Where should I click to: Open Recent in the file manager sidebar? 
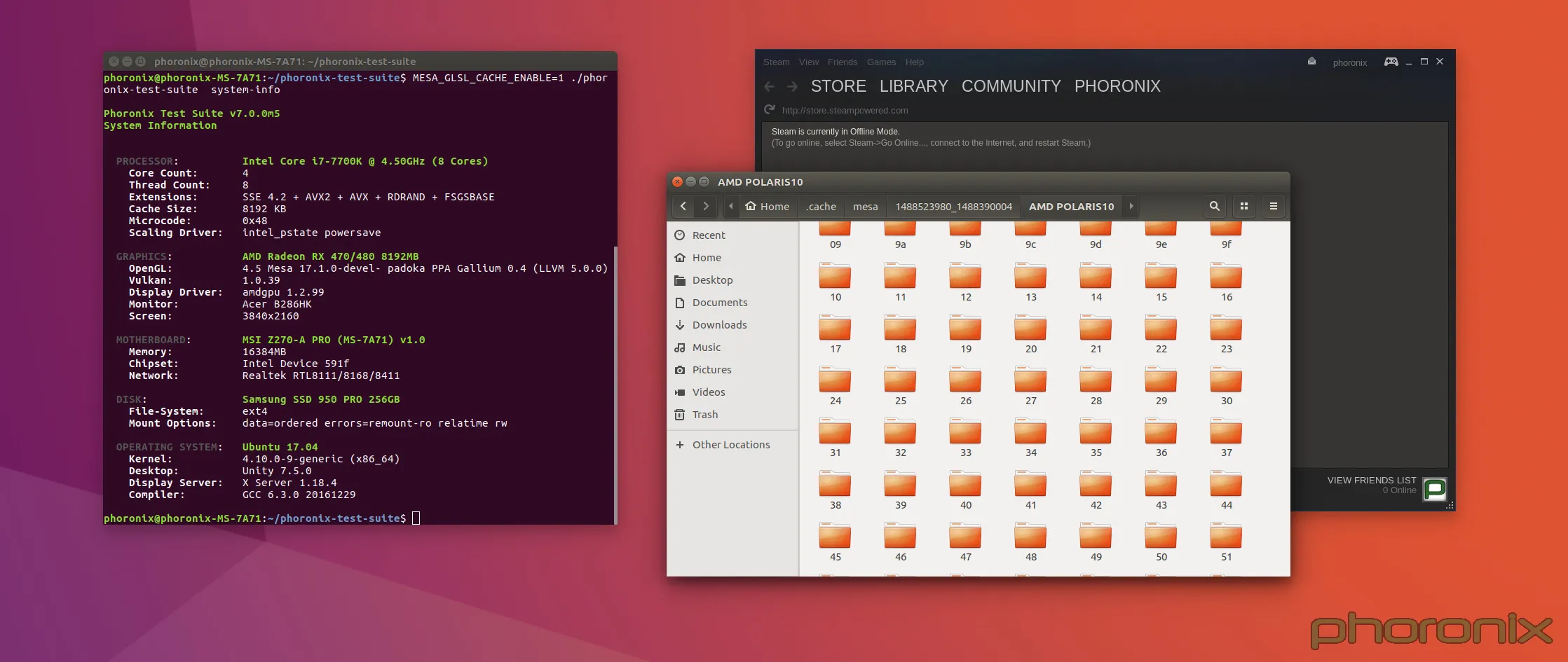tap(732, 235)
